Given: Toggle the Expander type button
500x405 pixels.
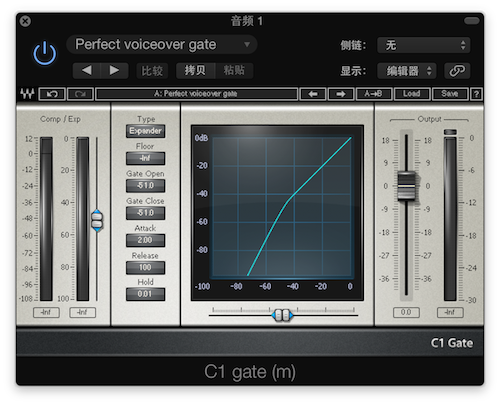Looking at the screenshot, I should 145,131.
